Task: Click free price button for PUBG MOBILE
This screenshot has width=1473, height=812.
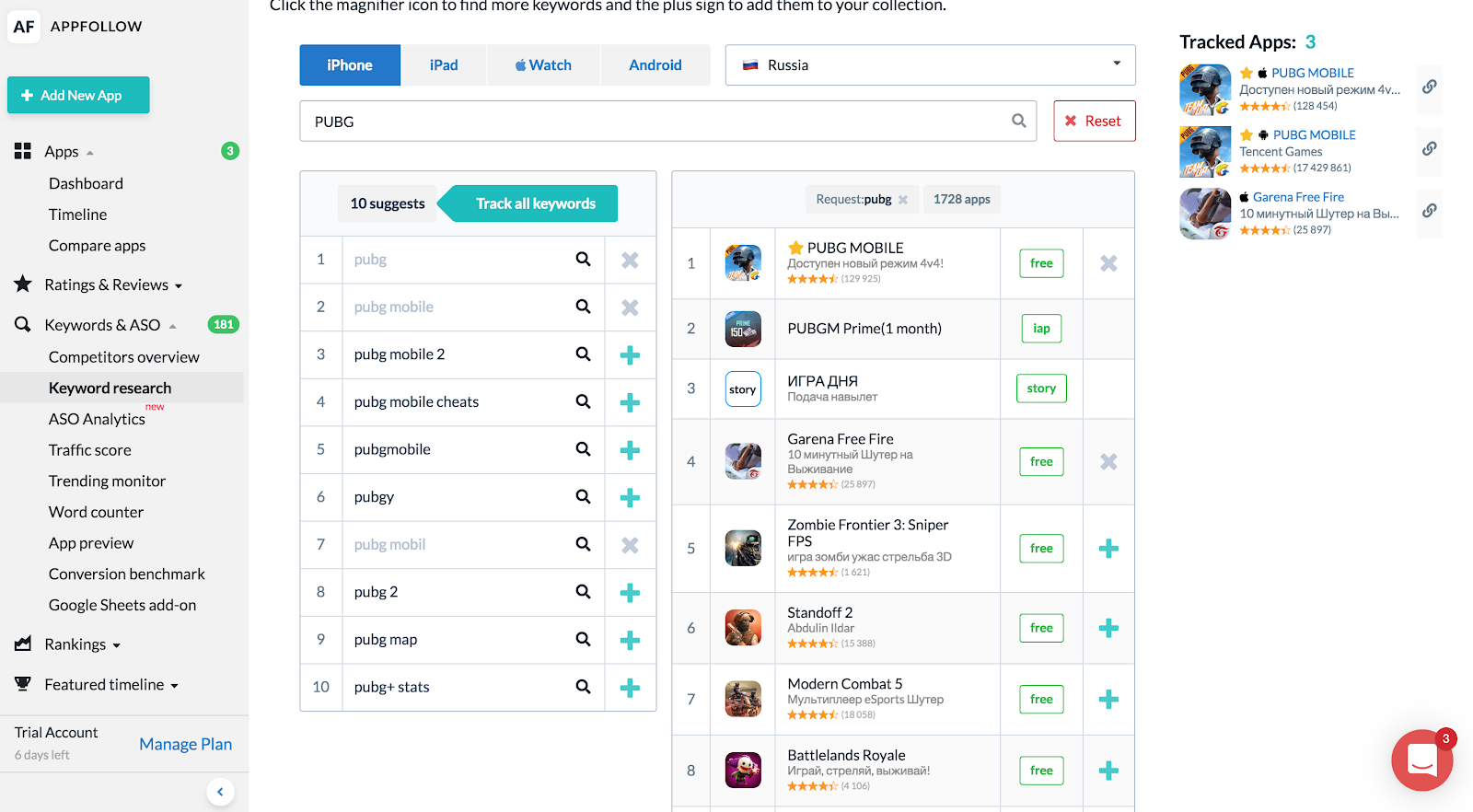Action: point(1041,263)
